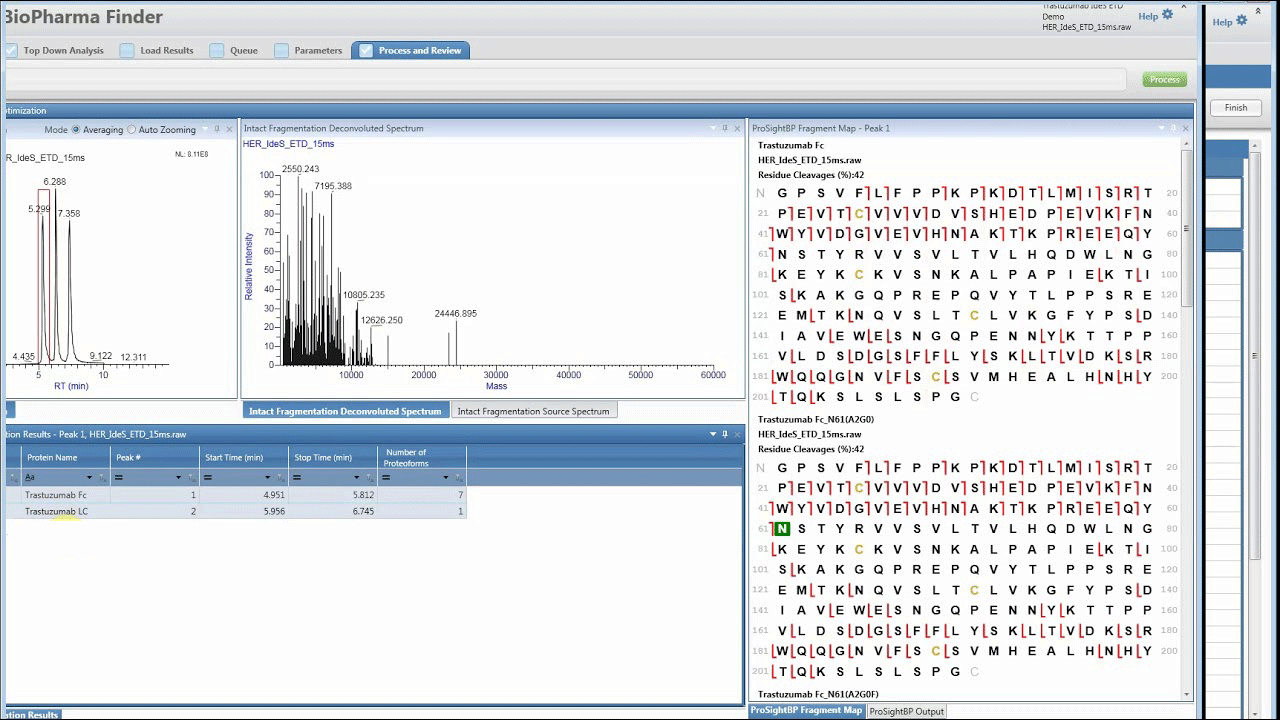The image size is (1280, 720).
Task: Collapse header using chevron above main Help
Action: [x=1185, y=8]
